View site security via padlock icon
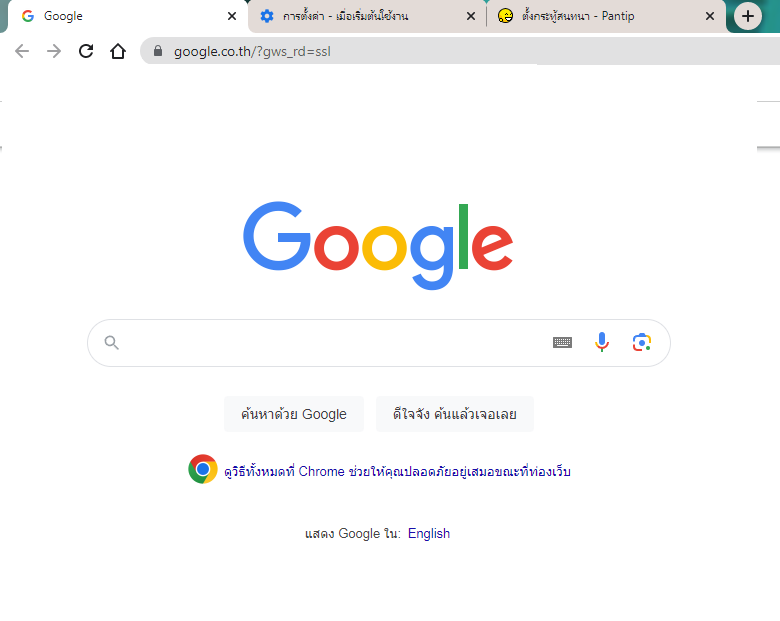 click(158, 51)
